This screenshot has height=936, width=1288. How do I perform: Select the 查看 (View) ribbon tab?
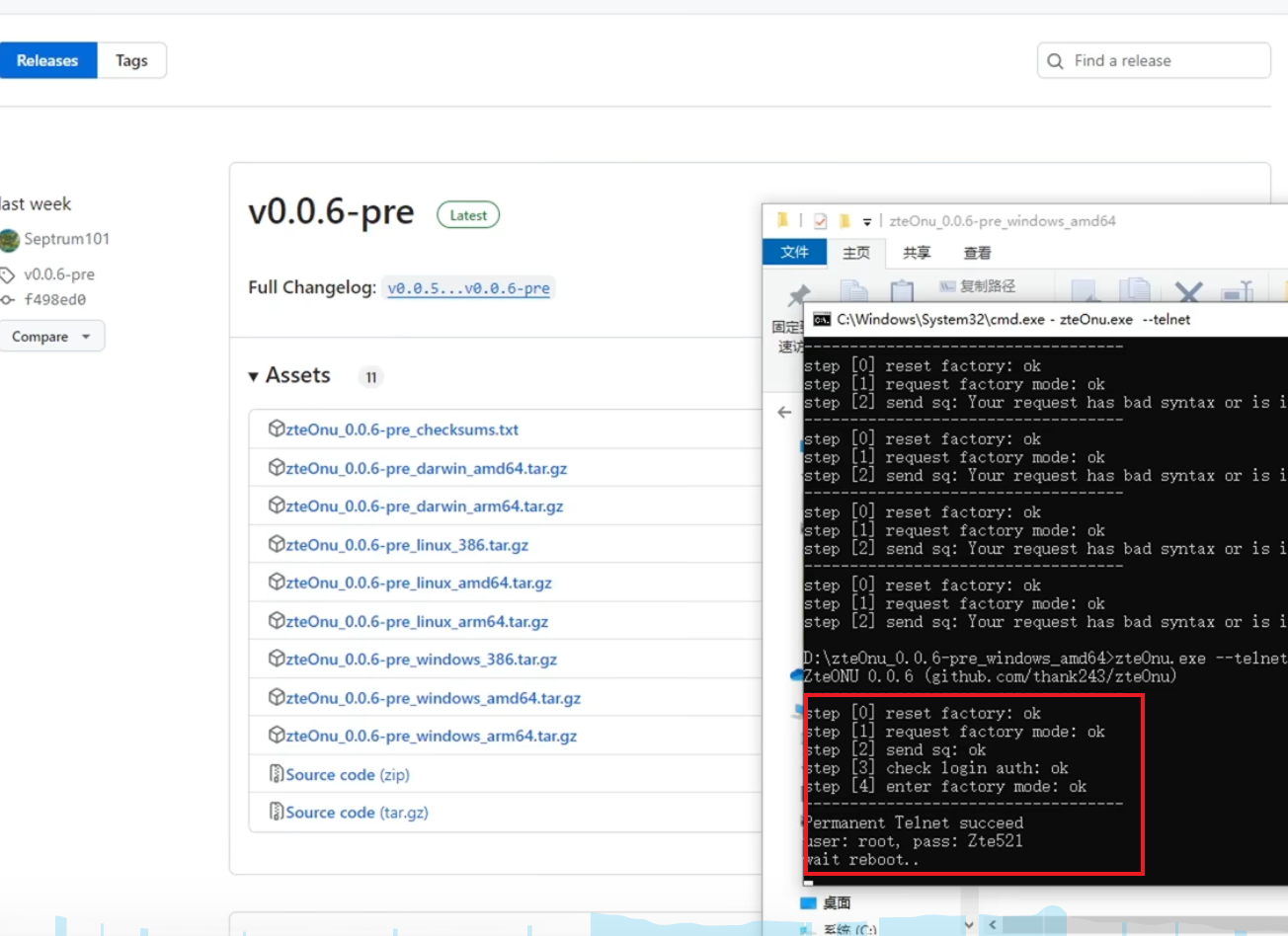(978, 253)
